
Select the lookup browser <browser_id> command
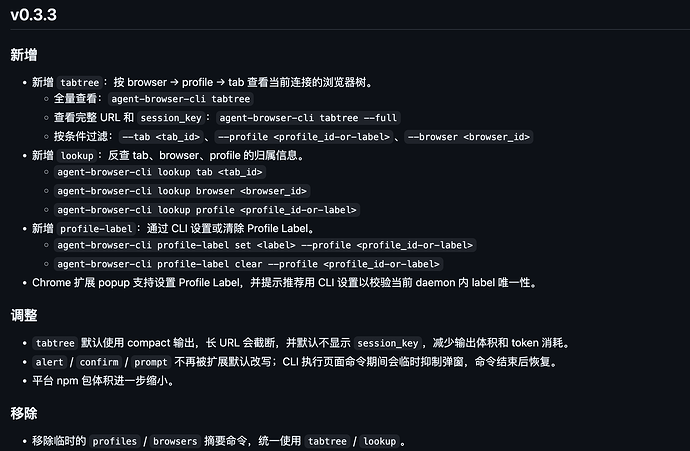182,191
